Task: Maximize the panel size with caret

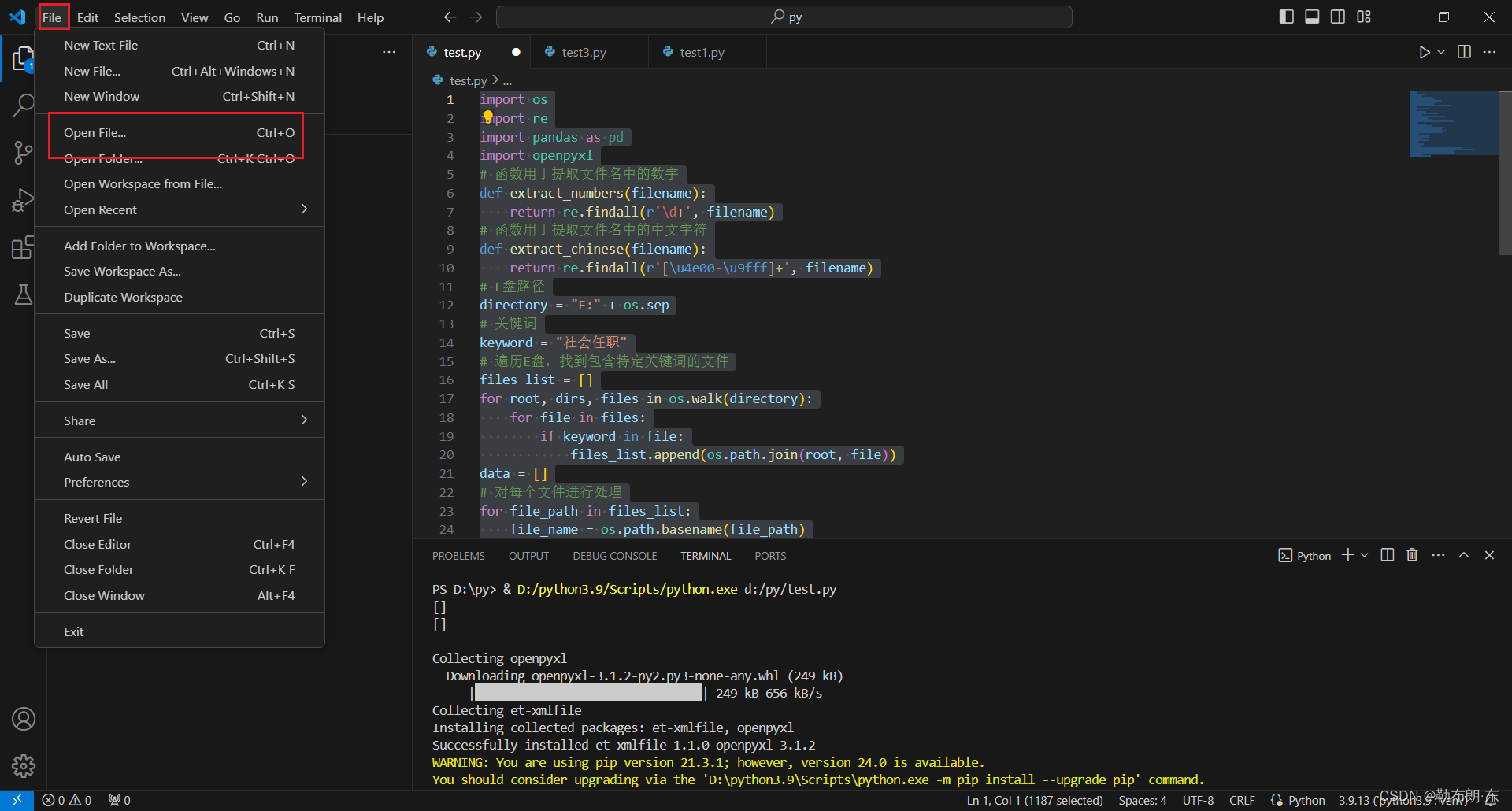Action: [1464, 555]
